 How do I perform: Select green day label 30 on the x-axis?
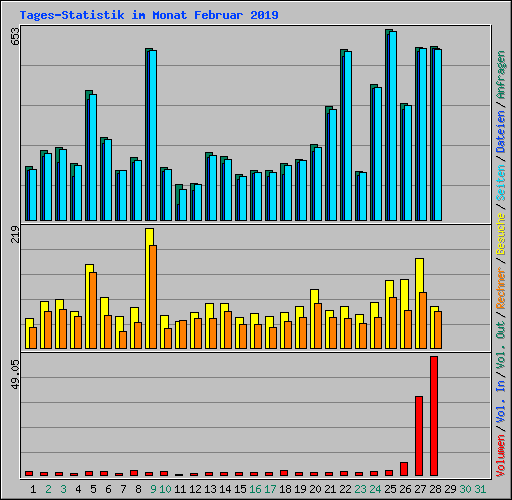coord(465,489)
